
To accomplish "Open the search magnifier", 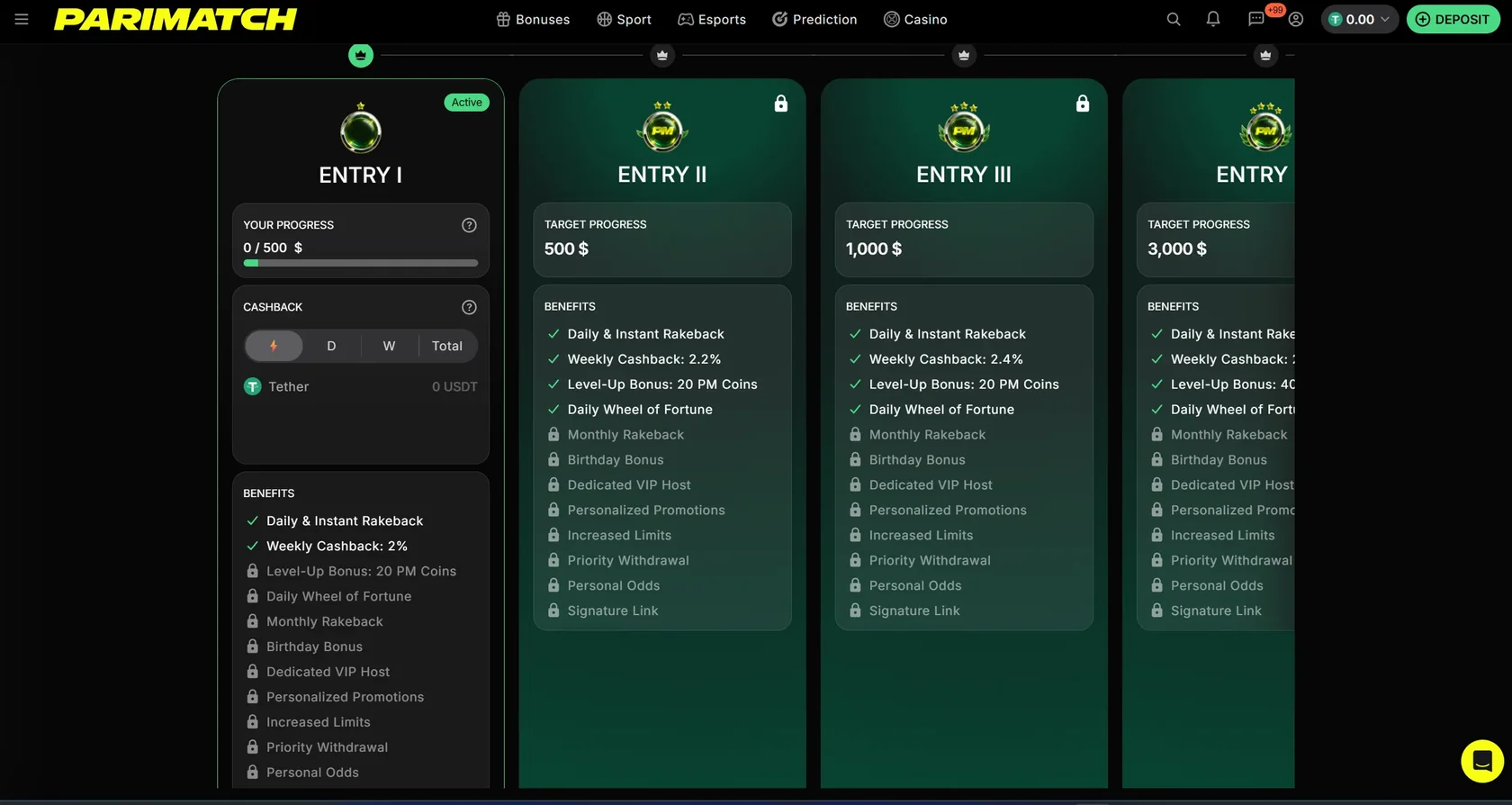I will pyautogui.click(x=1174, y=19).
